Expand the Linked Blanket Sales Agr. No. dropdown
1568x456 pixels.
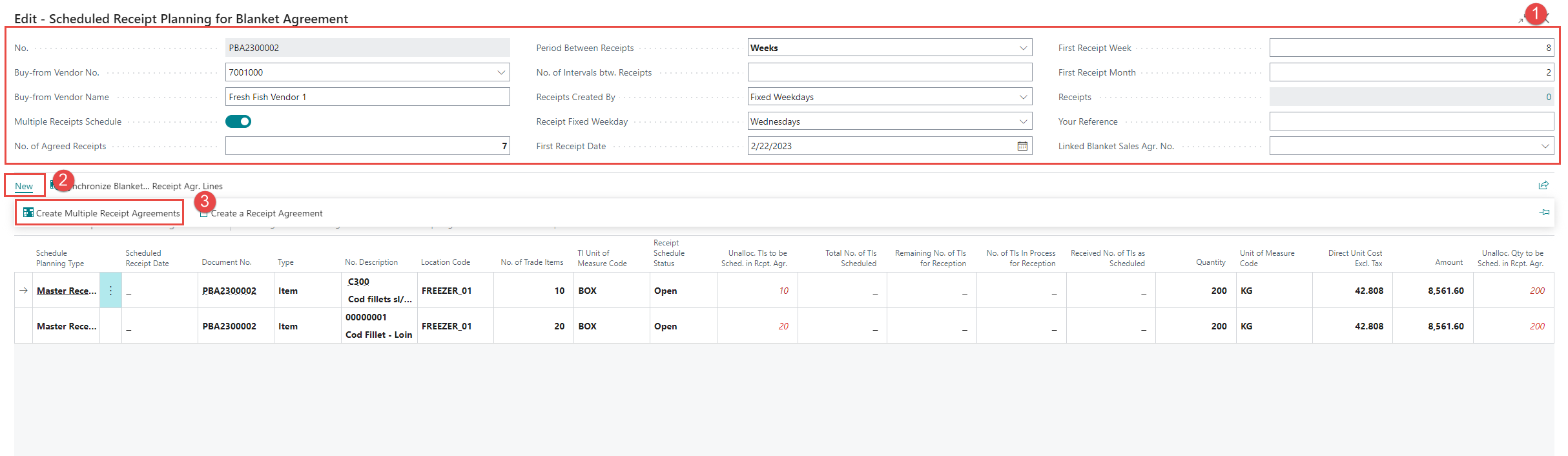tap(1545, 146)
